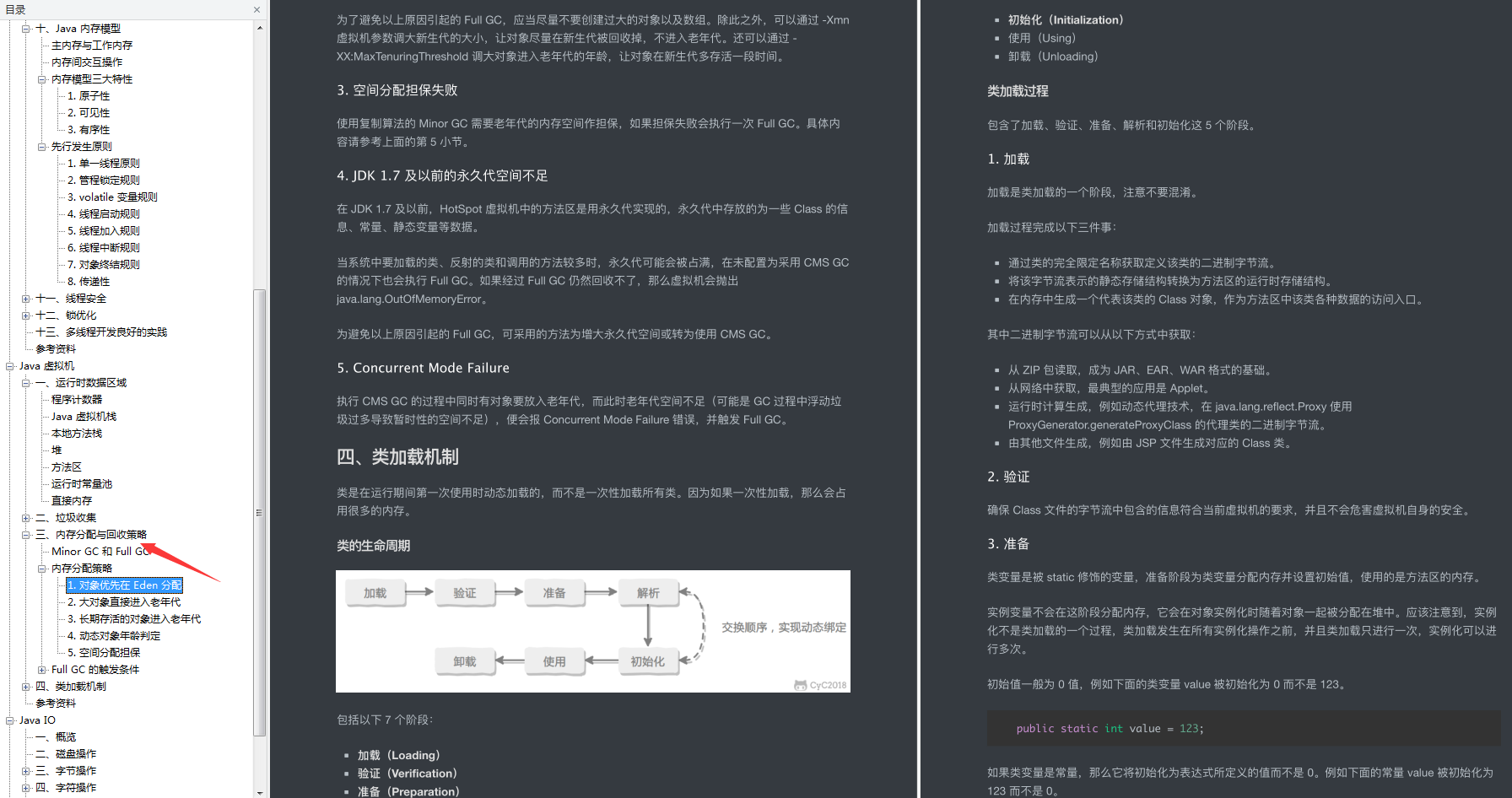
Task: Go to 方法区 section
Action: click(67, 467)
